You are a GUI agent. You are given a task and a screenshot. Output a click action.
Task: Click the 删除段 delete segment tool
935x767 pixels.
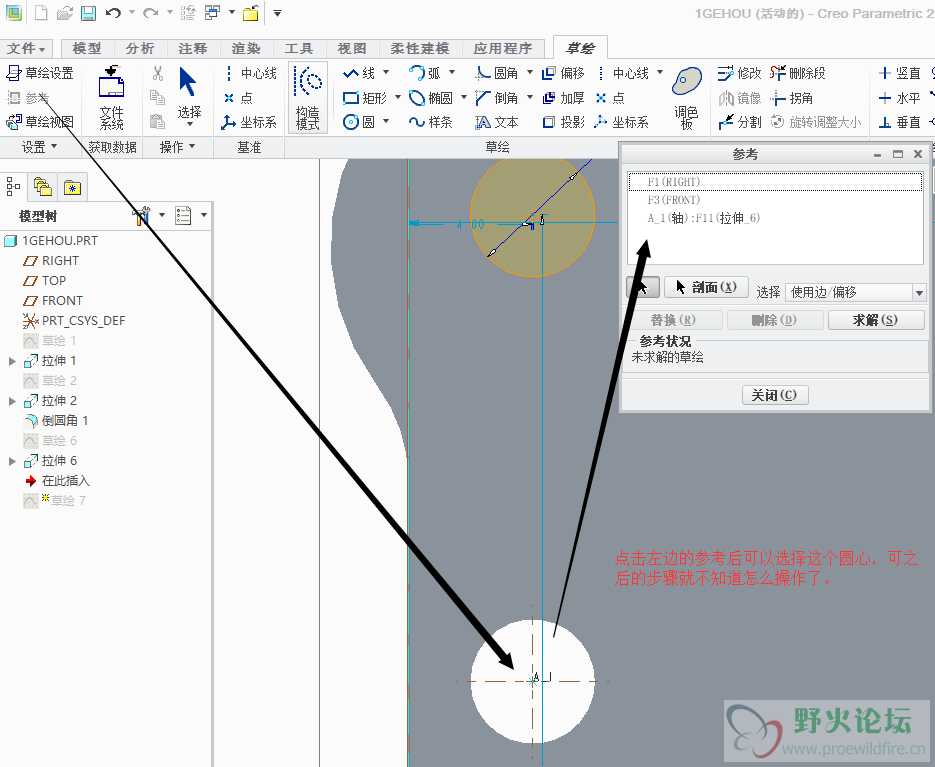pos(798,73)
